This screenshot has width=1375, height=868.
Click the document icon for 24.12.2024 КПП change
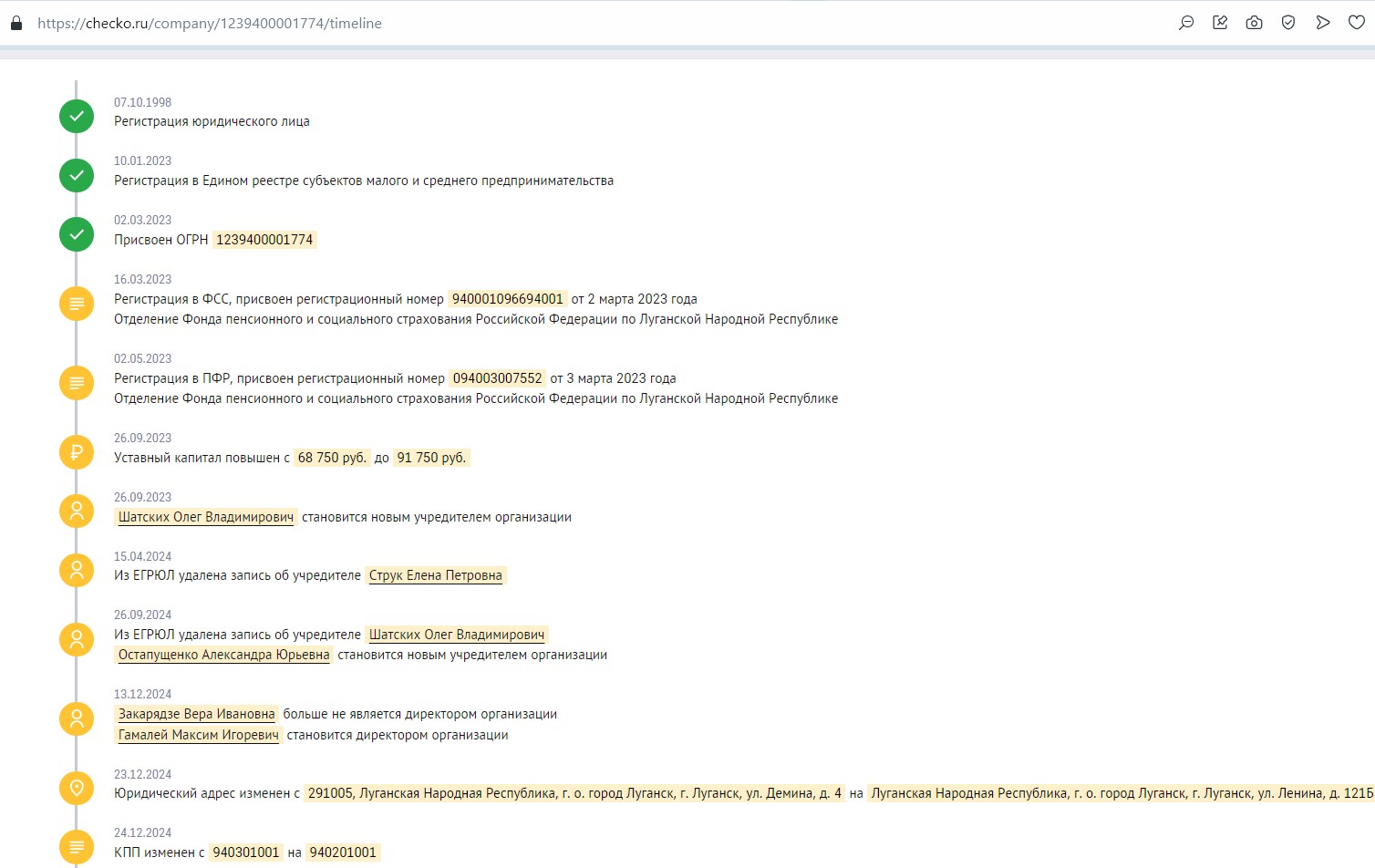[77, 846]
